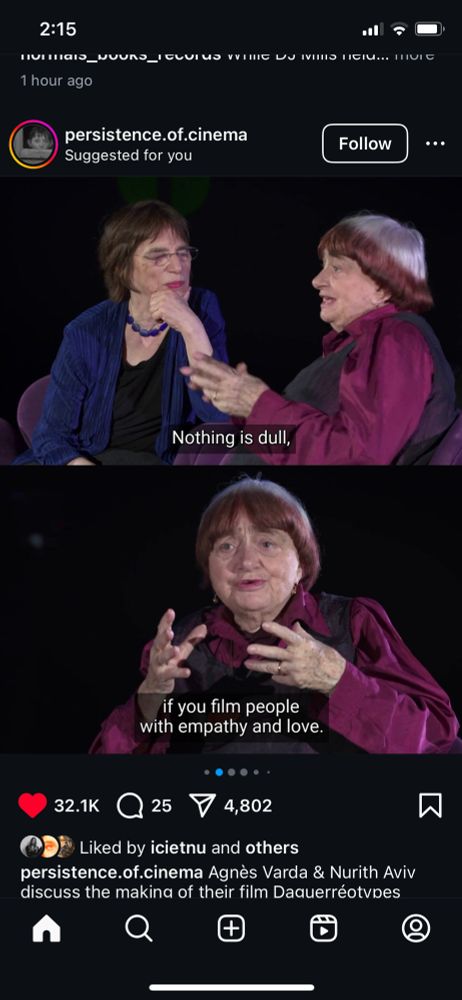Open persistence.of.cinema username in header

tap(156, 135)
